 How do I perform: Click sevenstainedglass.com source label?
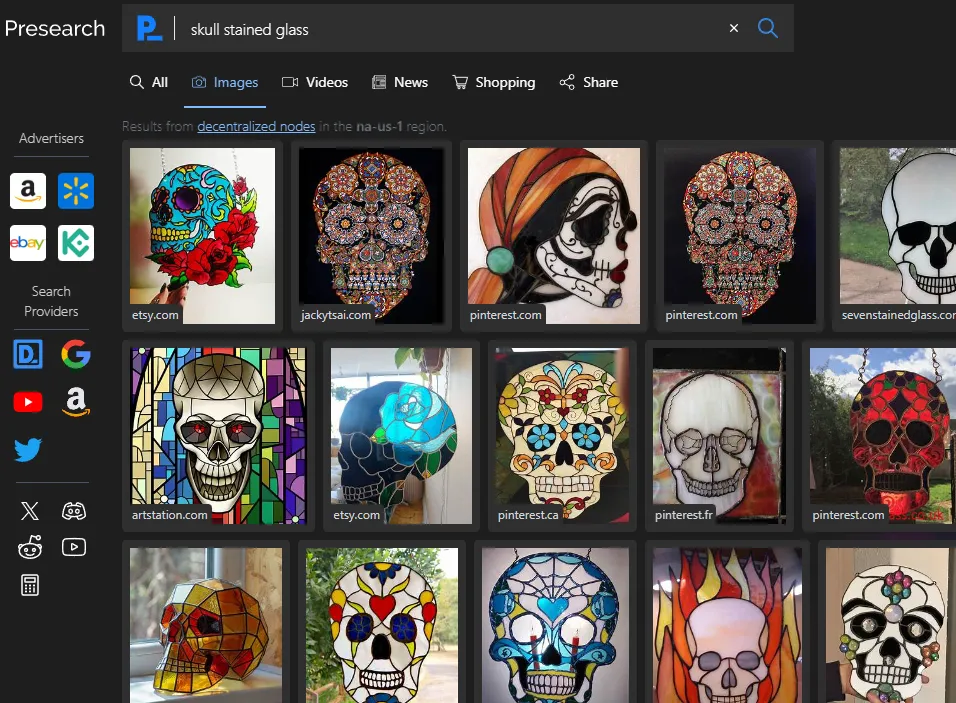pos(898,315)
